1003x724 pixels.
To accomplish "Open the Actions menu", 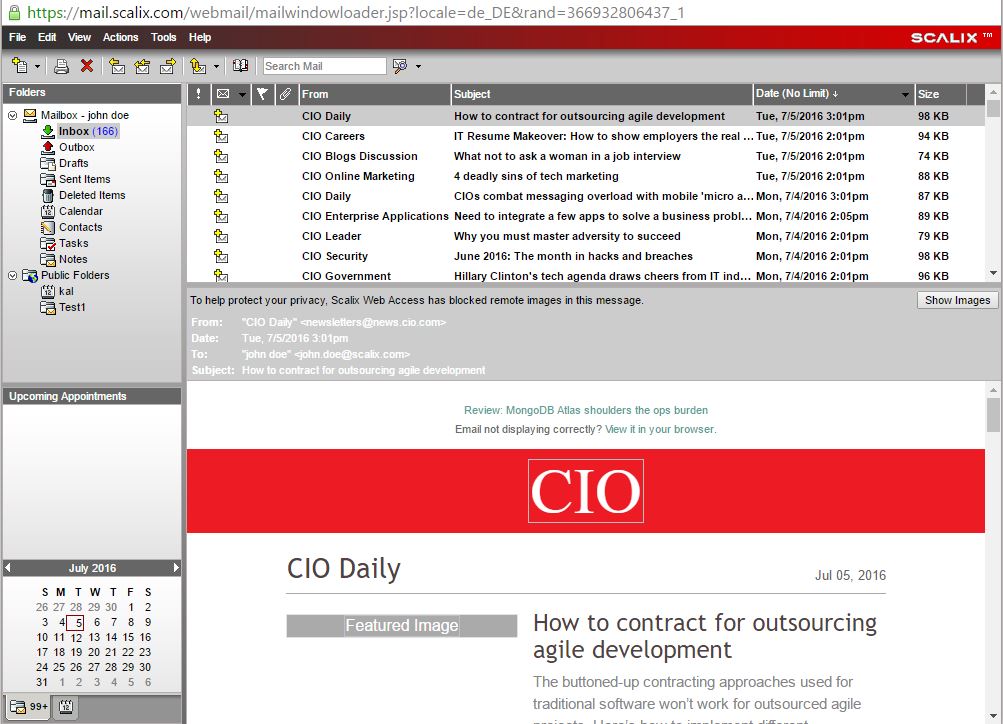I will 120,37.
